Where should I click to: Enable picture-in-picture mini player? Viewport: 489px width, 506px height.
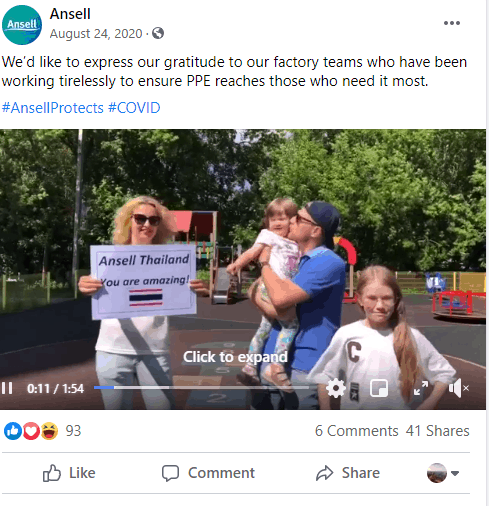click(379, 388)
